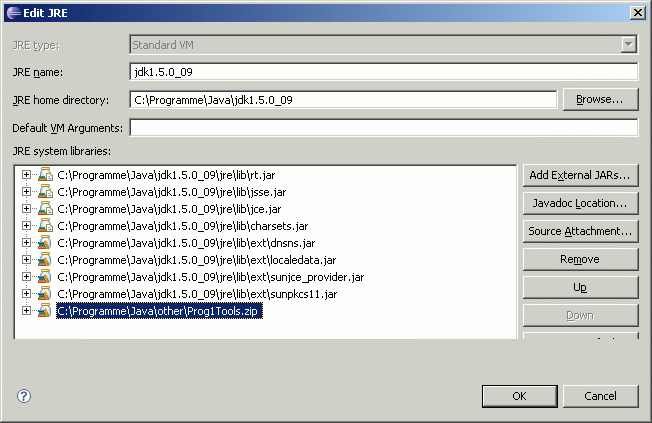652x423 pixels.
Task: Expand the Prog1Tools.zip tree node
Action: (26, 311)
